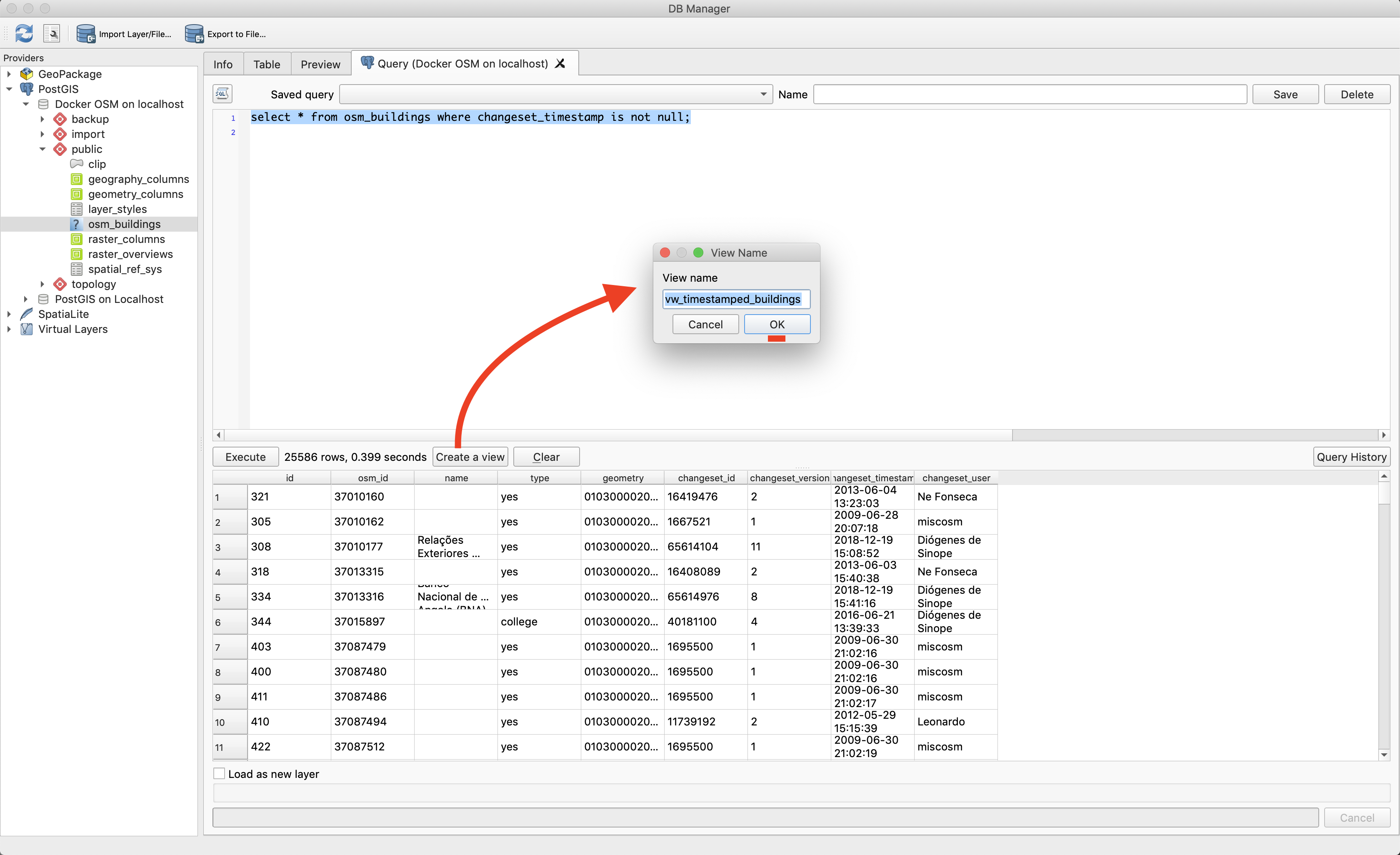Click the Export to File icon

tap(194, 33)
